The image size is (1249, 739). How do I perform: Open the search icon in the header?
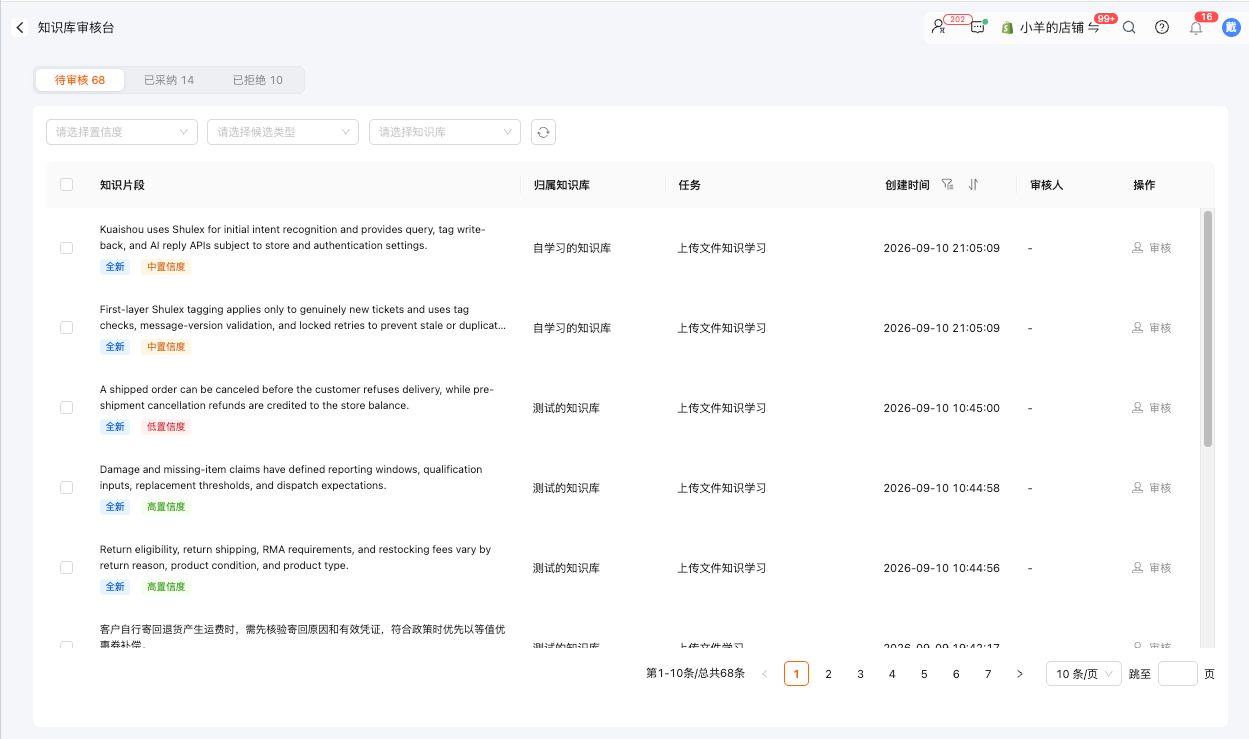(x=1129, y=28)
